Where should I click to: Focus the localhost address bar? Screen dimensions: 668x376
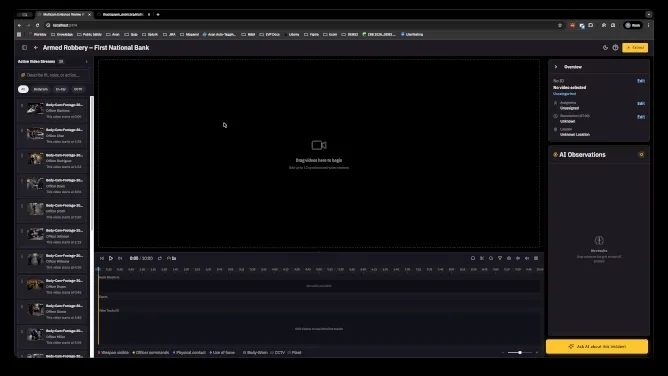point(298,25)
